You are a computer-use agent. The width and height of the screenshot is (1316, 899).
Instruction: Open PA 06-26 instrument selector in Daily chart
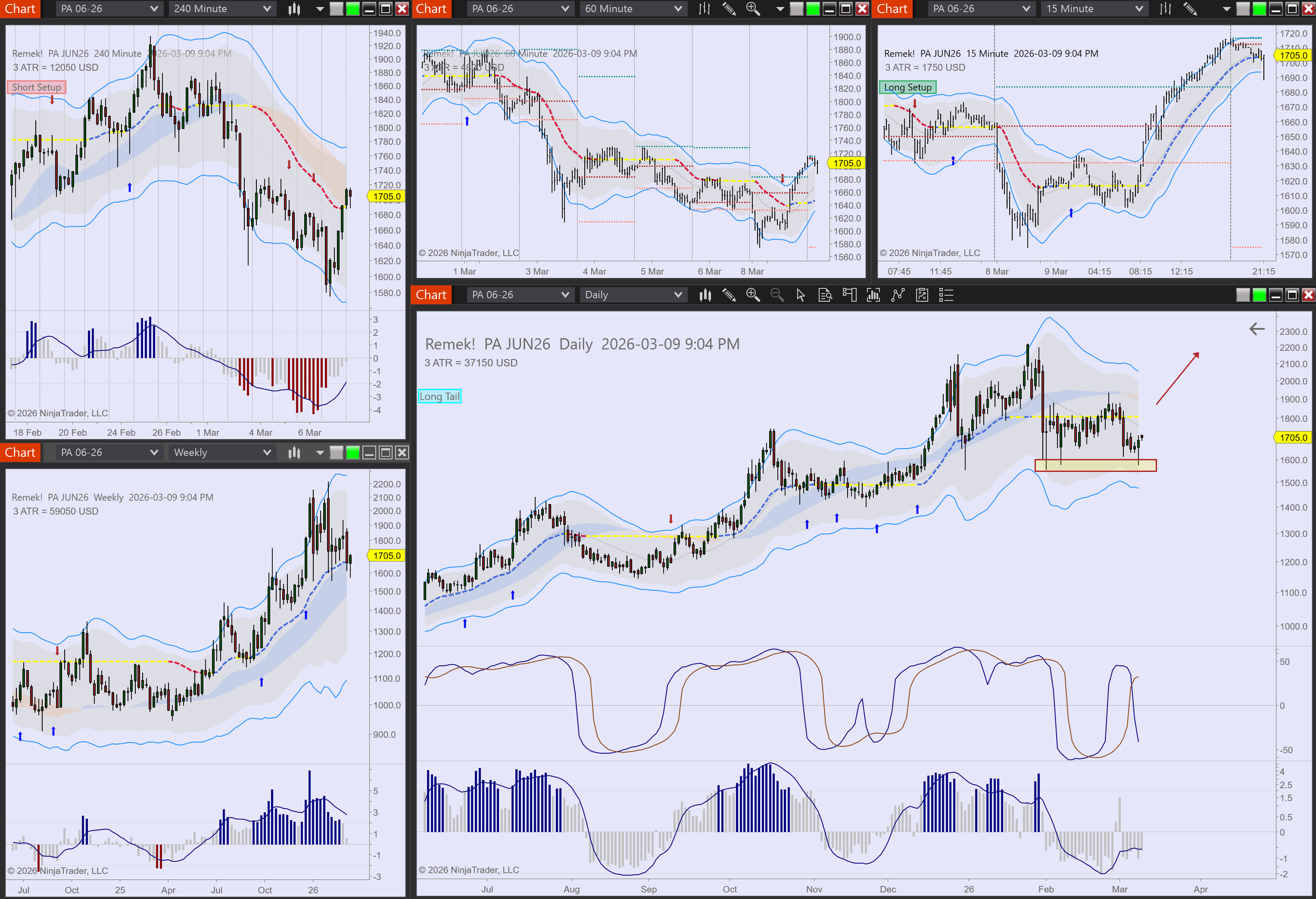[519, 295]
